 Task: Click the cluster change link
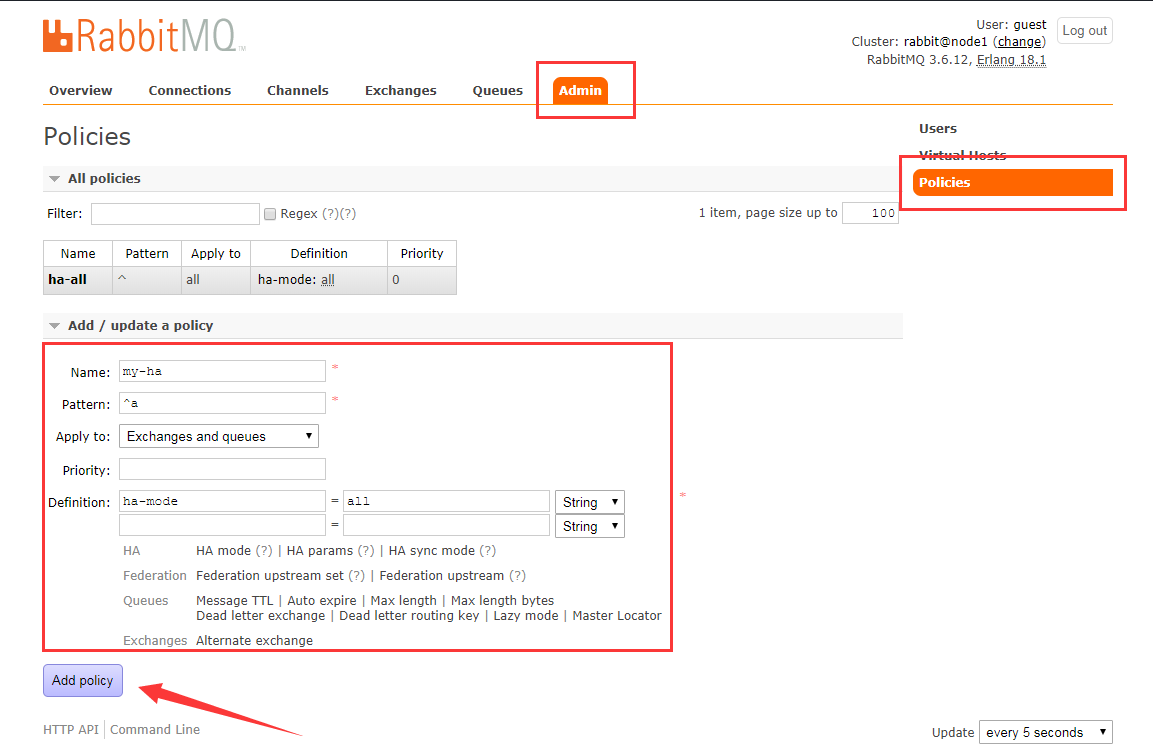[1020, 42]
